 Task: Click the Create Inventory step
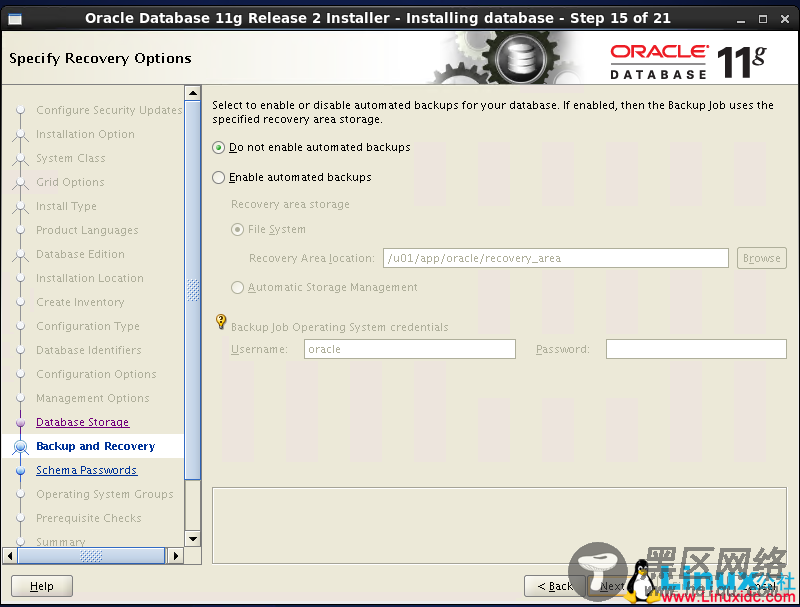pyautogui.click(x=80, y=302)
